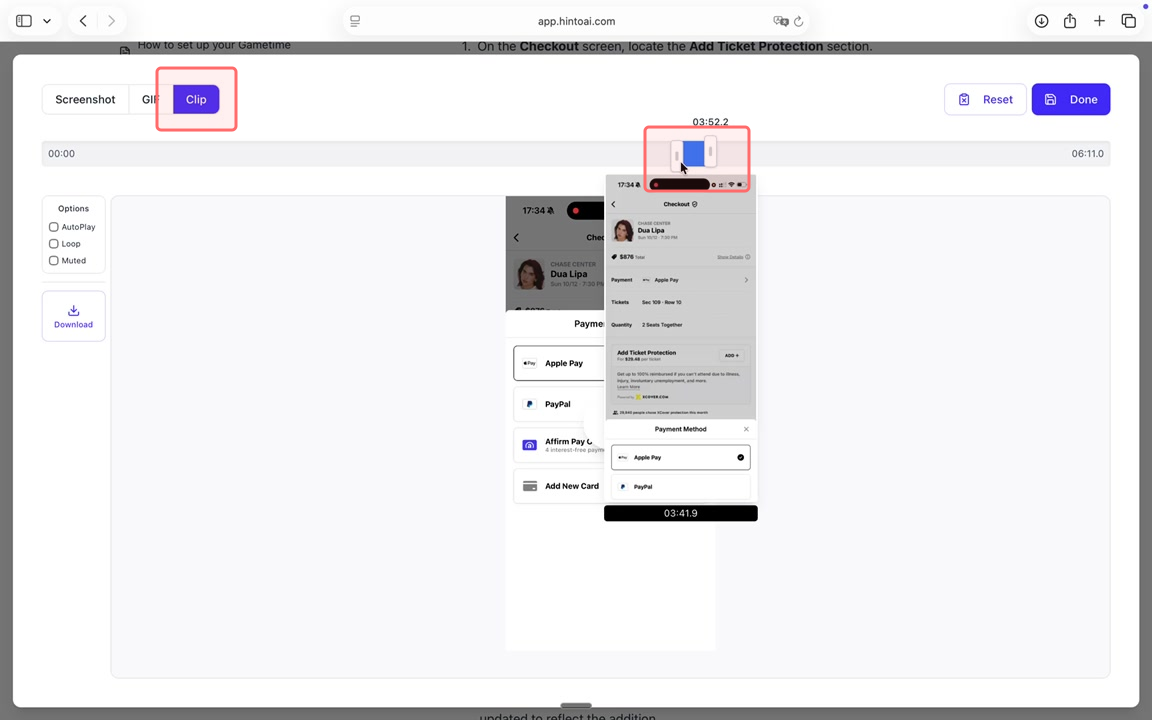Enable the AutoPlay checkbox

pos(54,227)
